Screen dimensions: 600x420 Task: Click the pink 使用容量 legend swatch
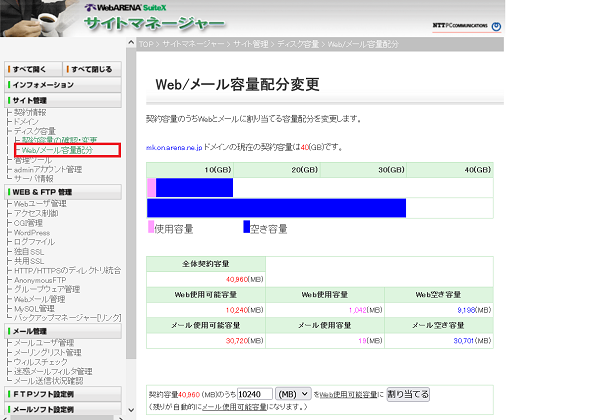(150, 228)
